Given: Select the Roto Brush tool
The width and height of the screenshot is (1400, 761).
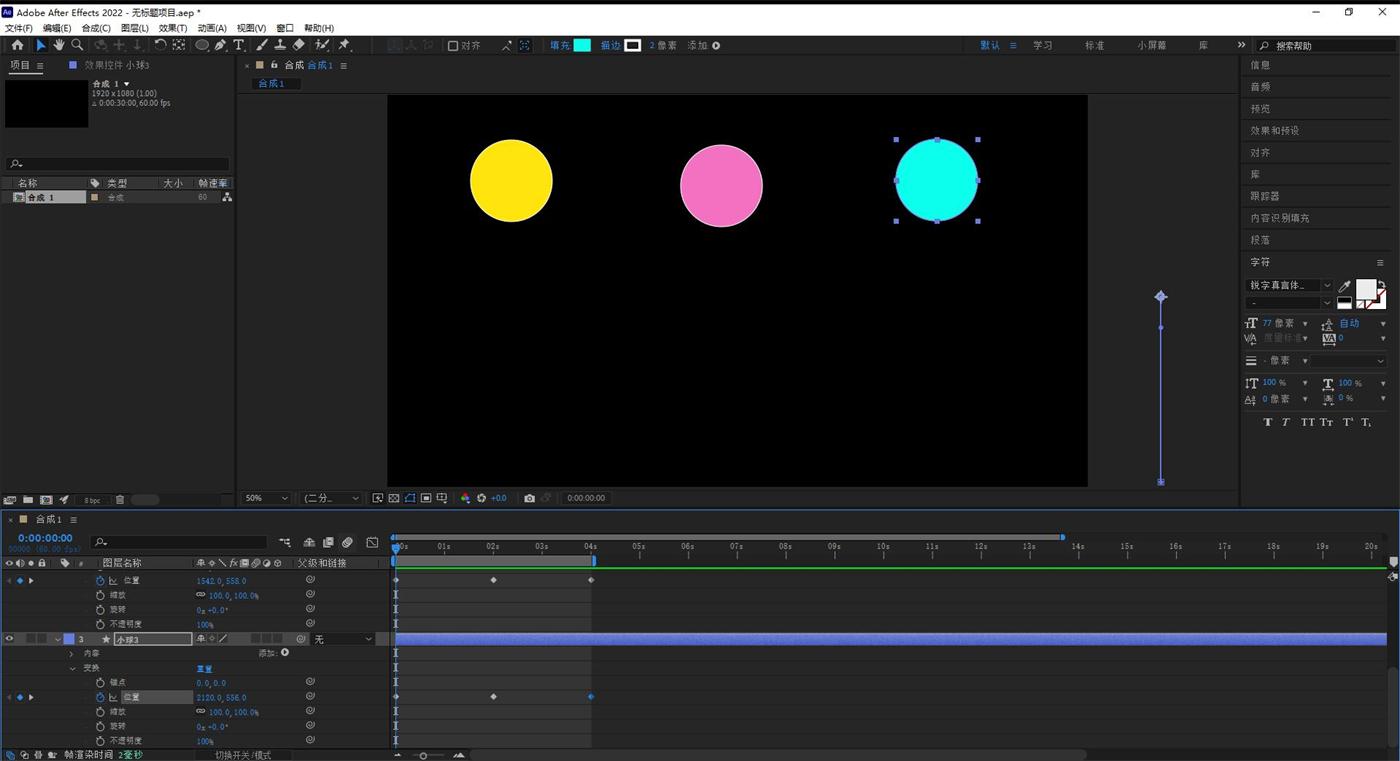Looking at the screenshot, I should (322, 45).
